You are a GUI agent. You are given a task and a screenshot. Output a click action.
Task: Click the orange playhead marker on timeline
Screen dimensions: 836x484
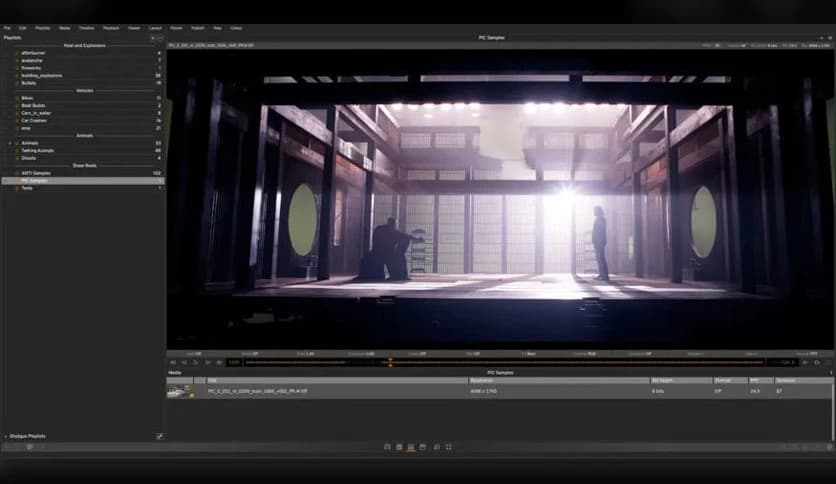[x=390, y=362]
